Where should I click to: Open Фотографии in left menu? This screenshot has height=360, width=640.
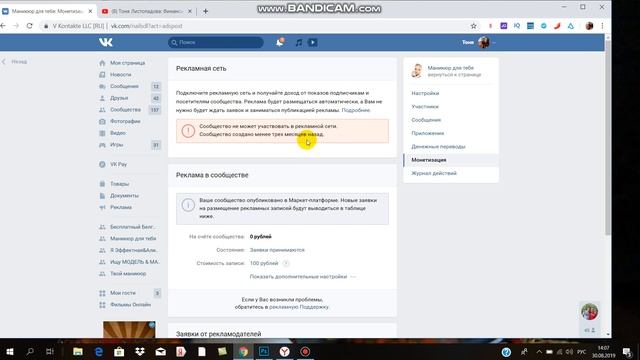click(125, 121)
